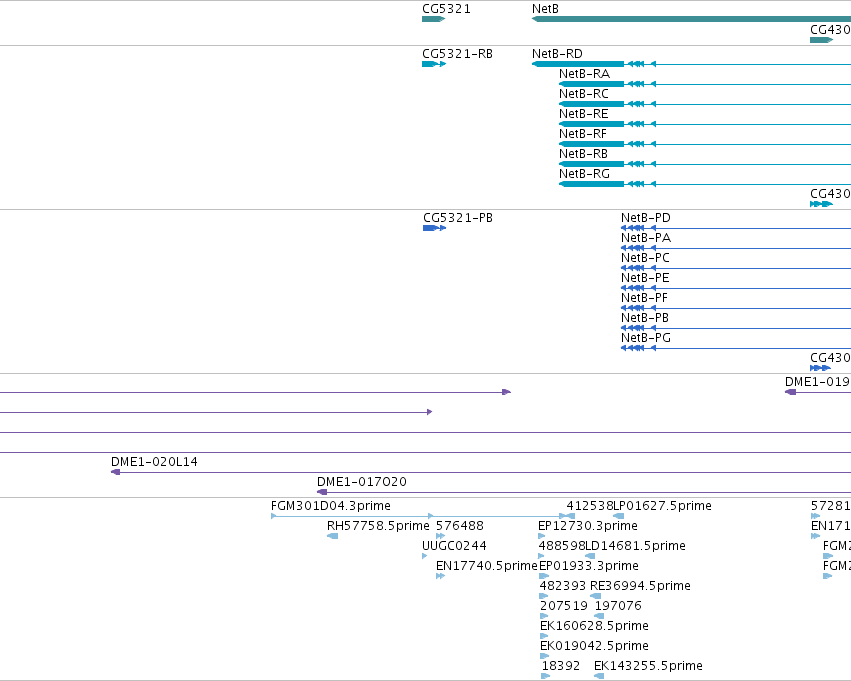Screen dimensions: 851x681
Task: Click the NetB-RB transcript label
Action: 583,154
